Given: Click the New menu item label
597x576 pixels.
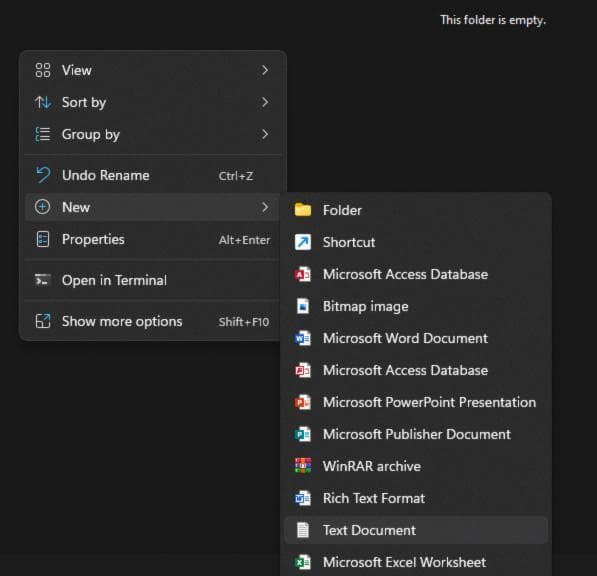Looking at the screenshot, I should pyautogui.click(x=76, y=207).
